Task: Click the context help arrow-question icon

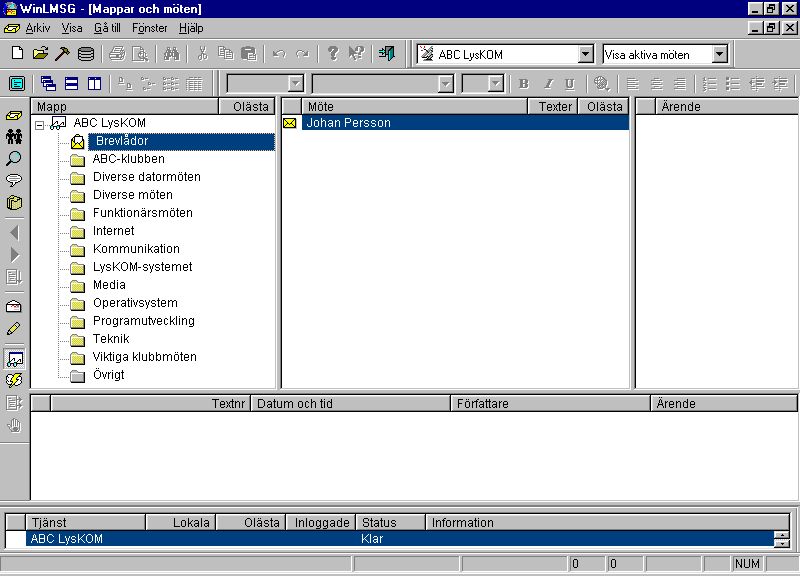Action: pyautogui.click(x=356, y=53)
